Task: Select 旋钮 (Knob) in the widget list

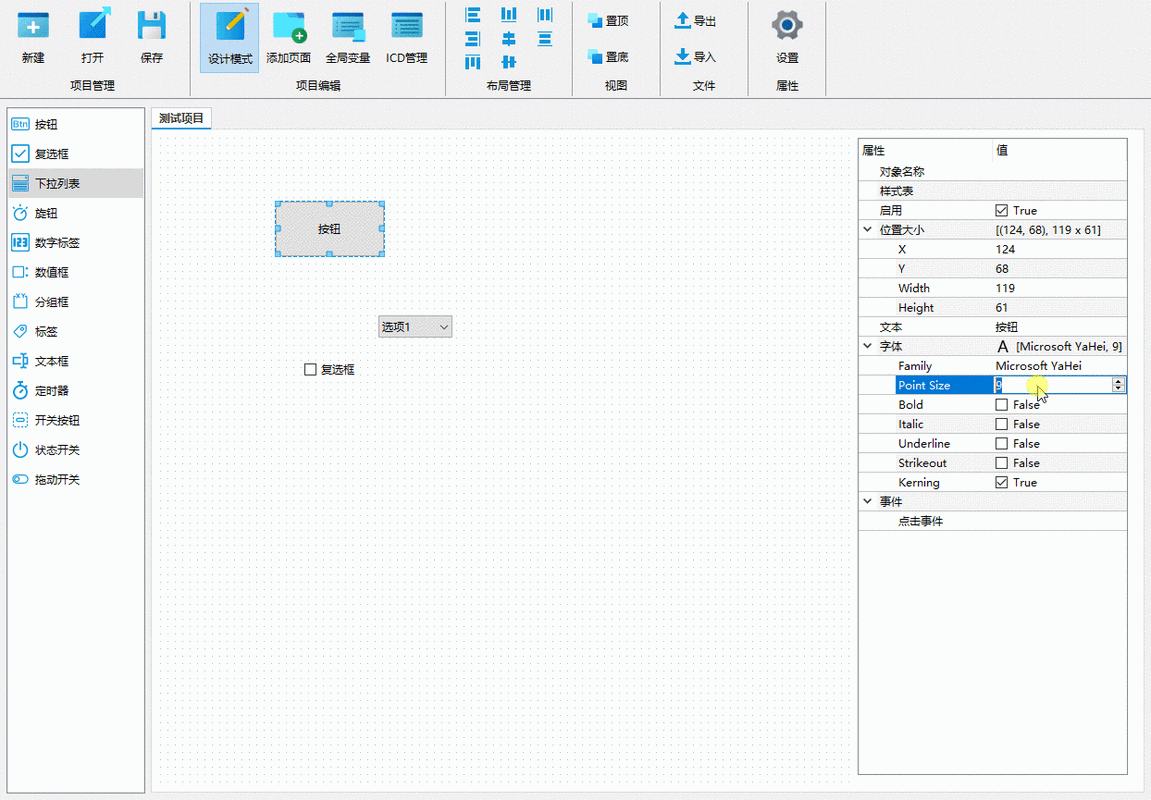Action: [x=46, y=213]
